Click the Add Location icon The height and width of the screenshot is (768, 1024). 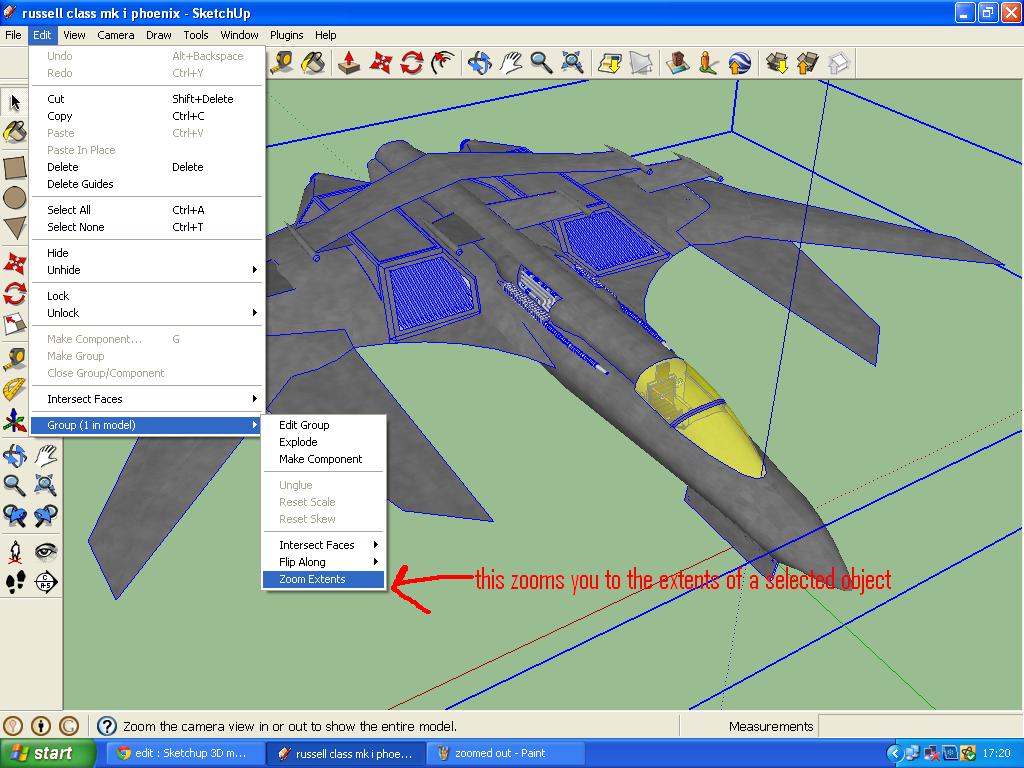click(x=610, y=63)
